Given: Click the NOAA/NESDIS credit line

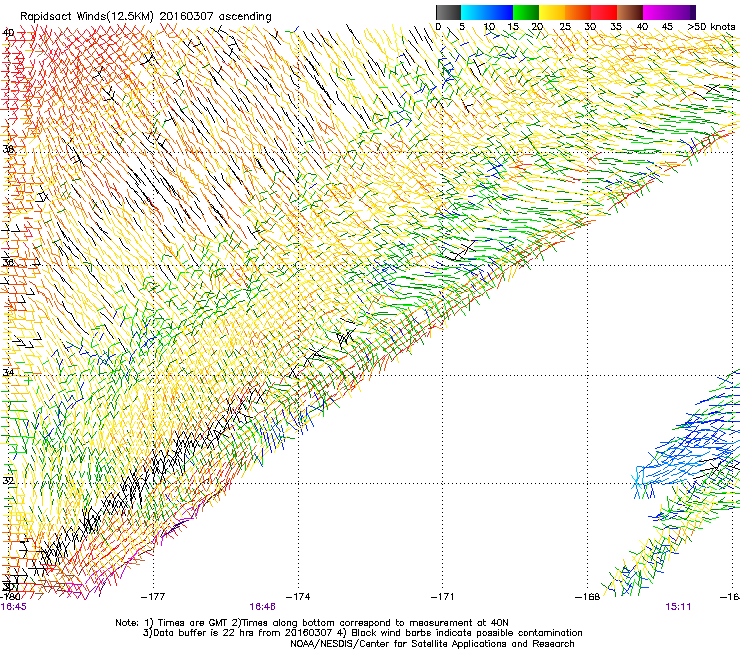Looking at the screenshot, I should [432, 643].
